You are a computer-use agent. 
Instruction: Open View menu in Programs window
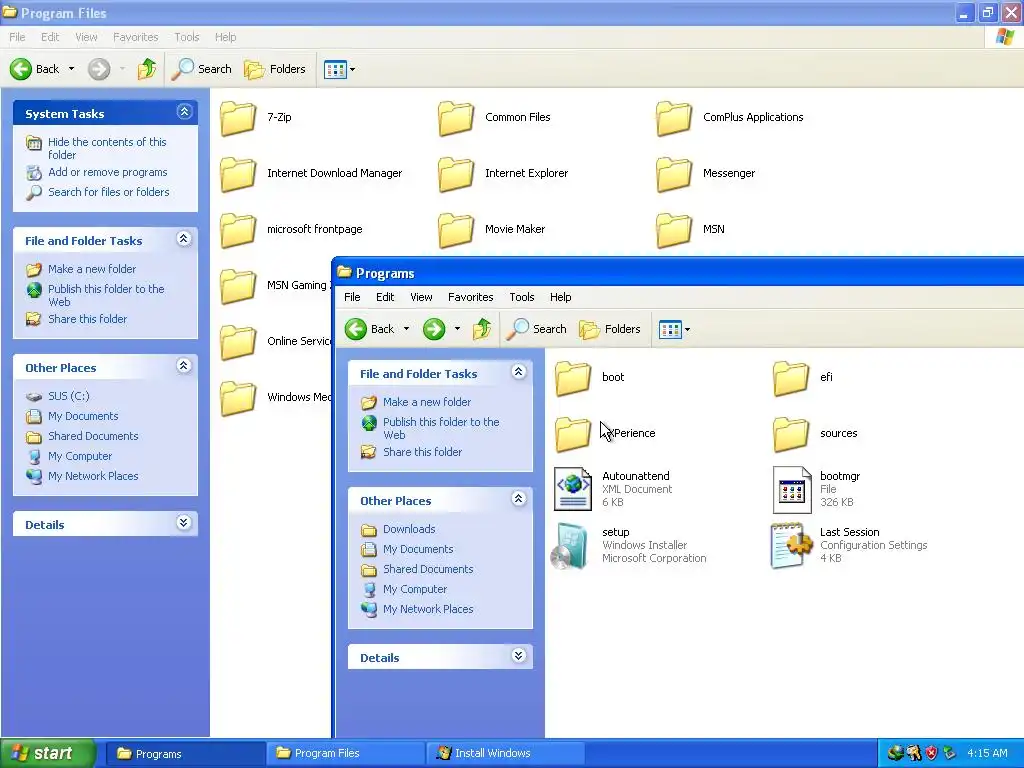(421, 297)
